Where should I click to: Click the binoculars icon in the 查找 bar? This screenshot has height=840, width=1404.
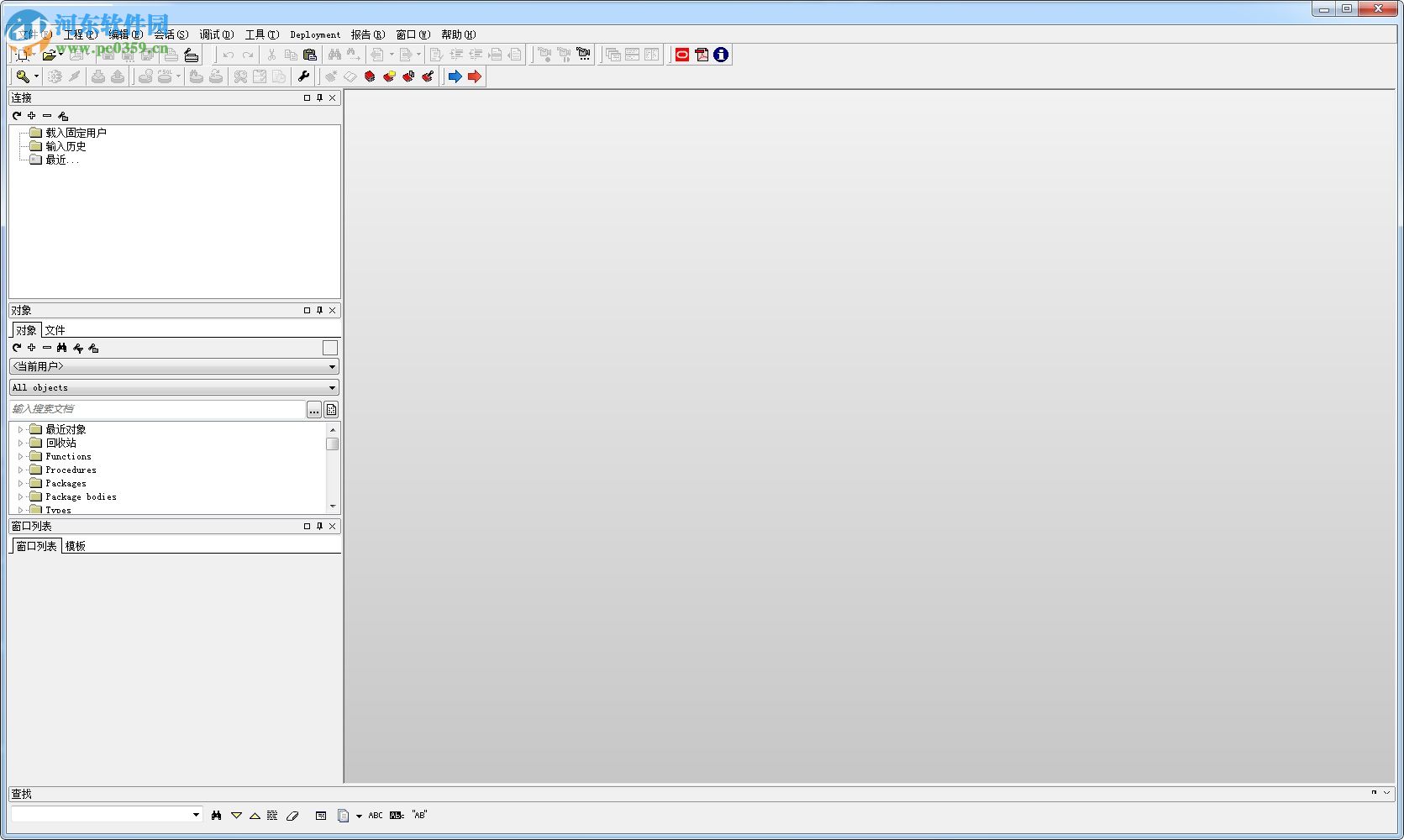click(x=216, y=816)
